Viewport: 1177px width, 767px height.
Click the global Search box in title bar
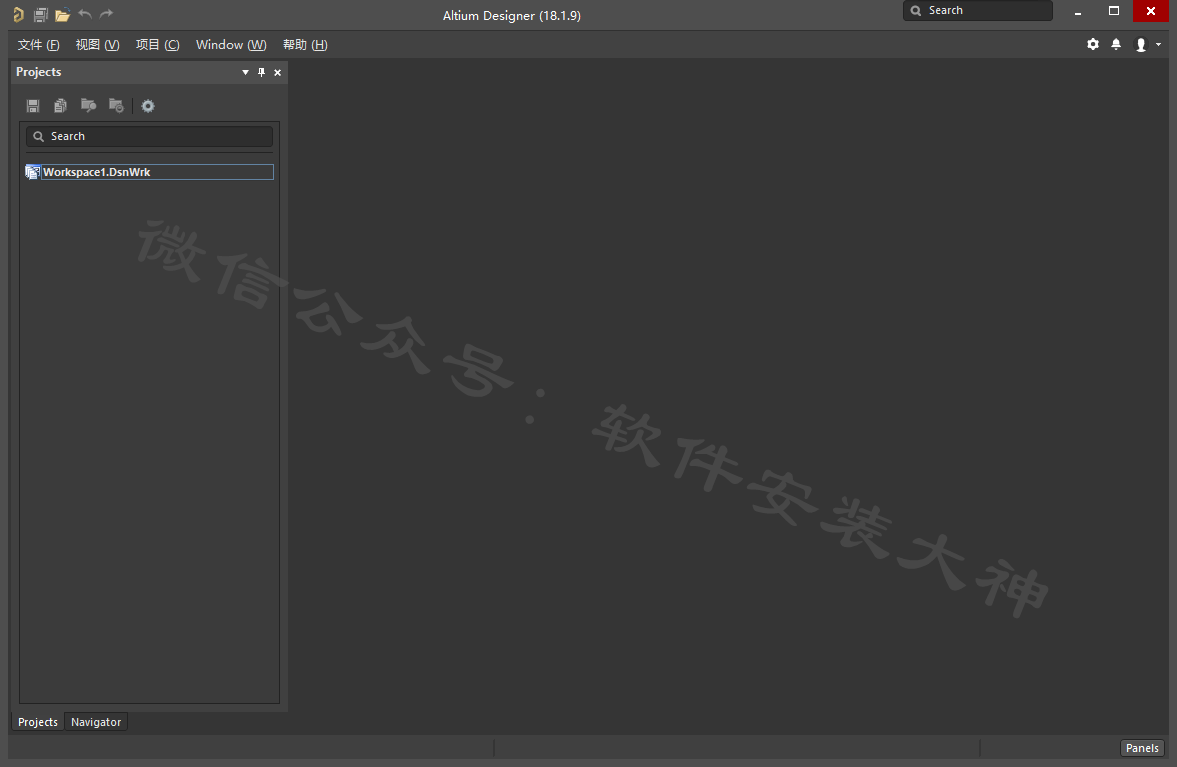click(x=977, y=11)
